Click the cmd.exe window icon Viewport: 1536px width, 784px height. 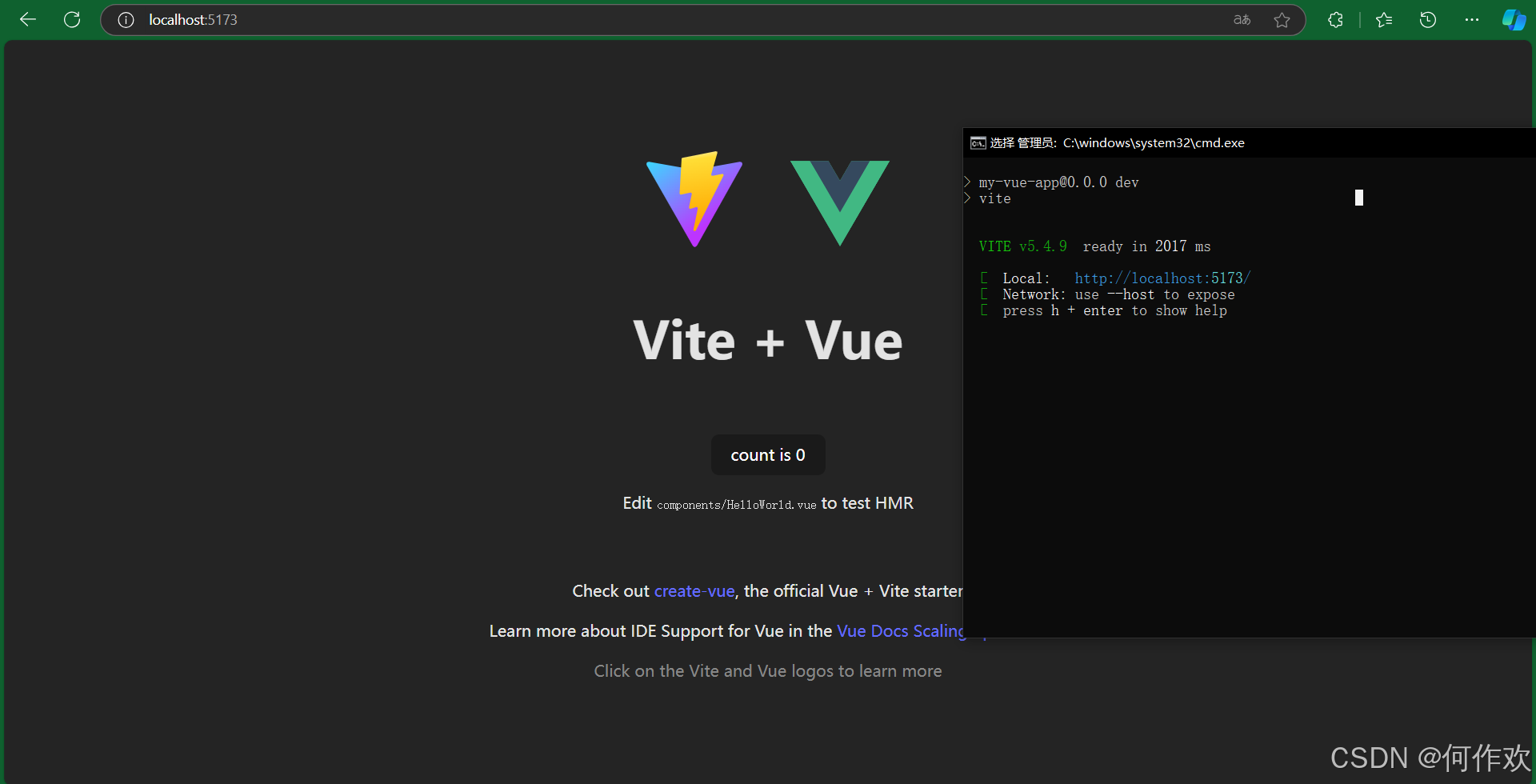click(978, 143)
